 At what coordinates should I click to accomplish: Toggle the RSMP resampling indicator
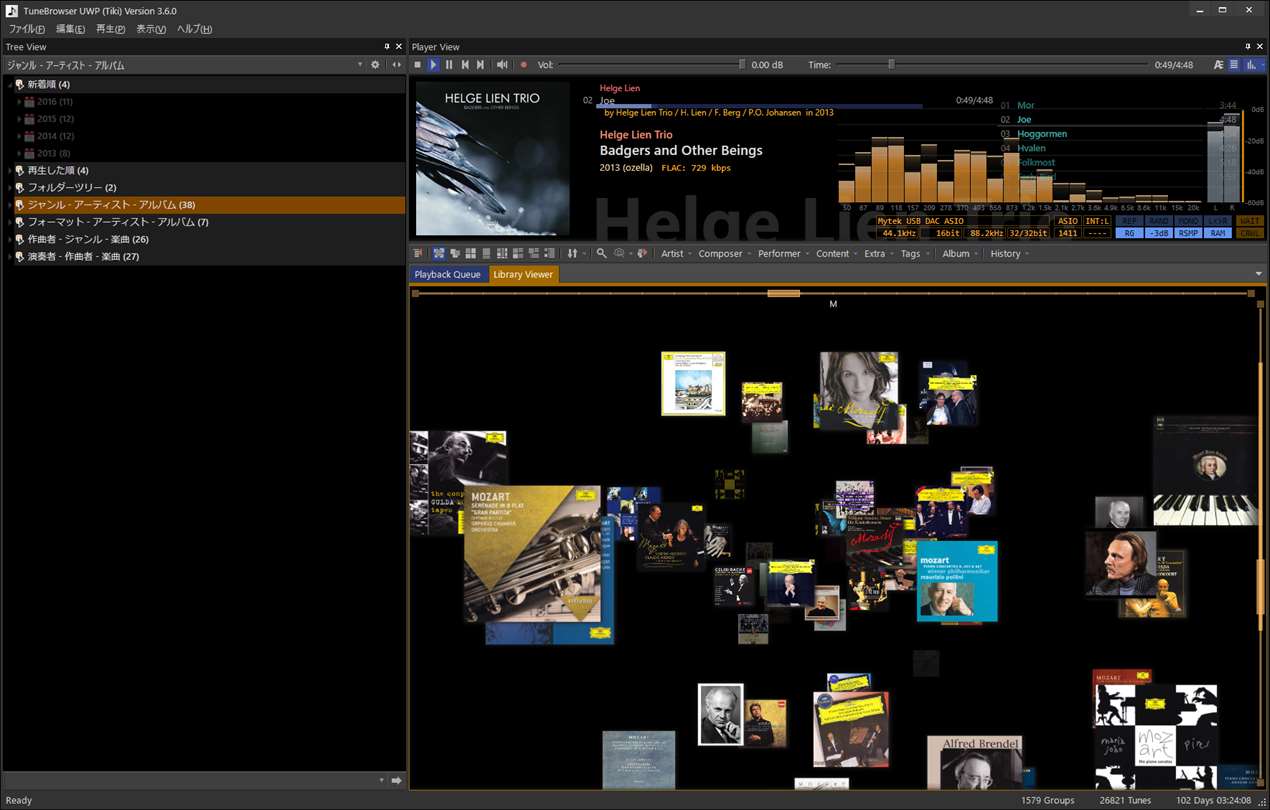pos(1188,233)
